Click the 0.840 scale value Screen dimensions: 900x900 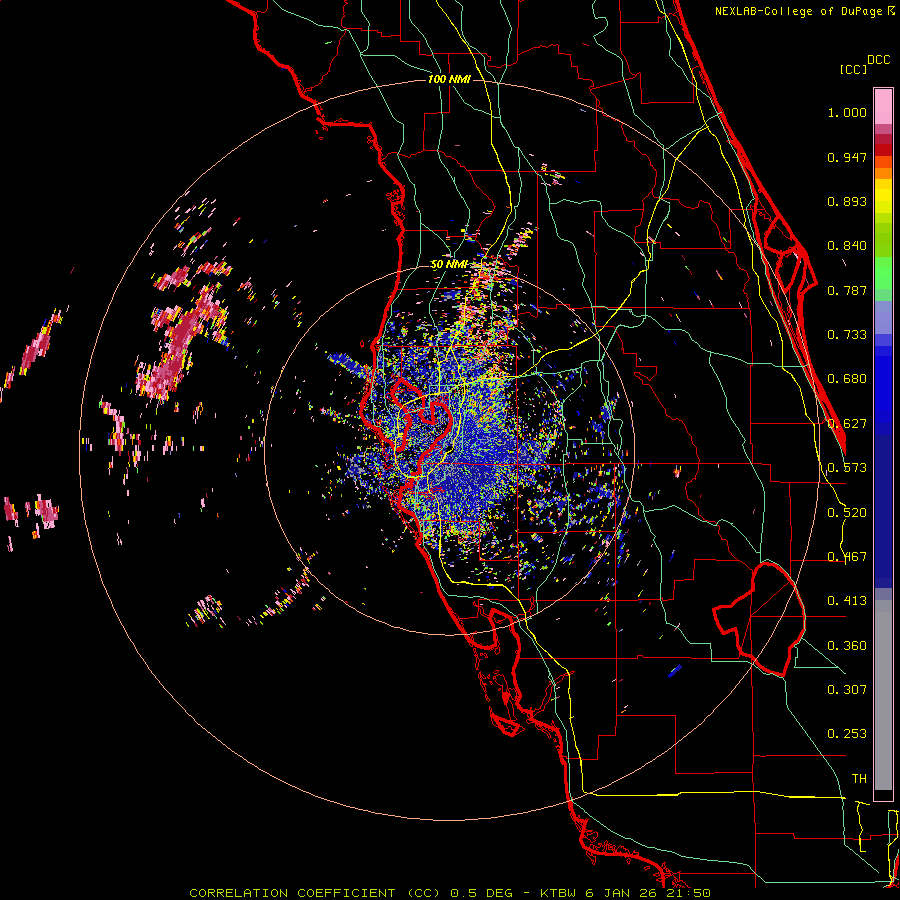[x=847, y=246]
